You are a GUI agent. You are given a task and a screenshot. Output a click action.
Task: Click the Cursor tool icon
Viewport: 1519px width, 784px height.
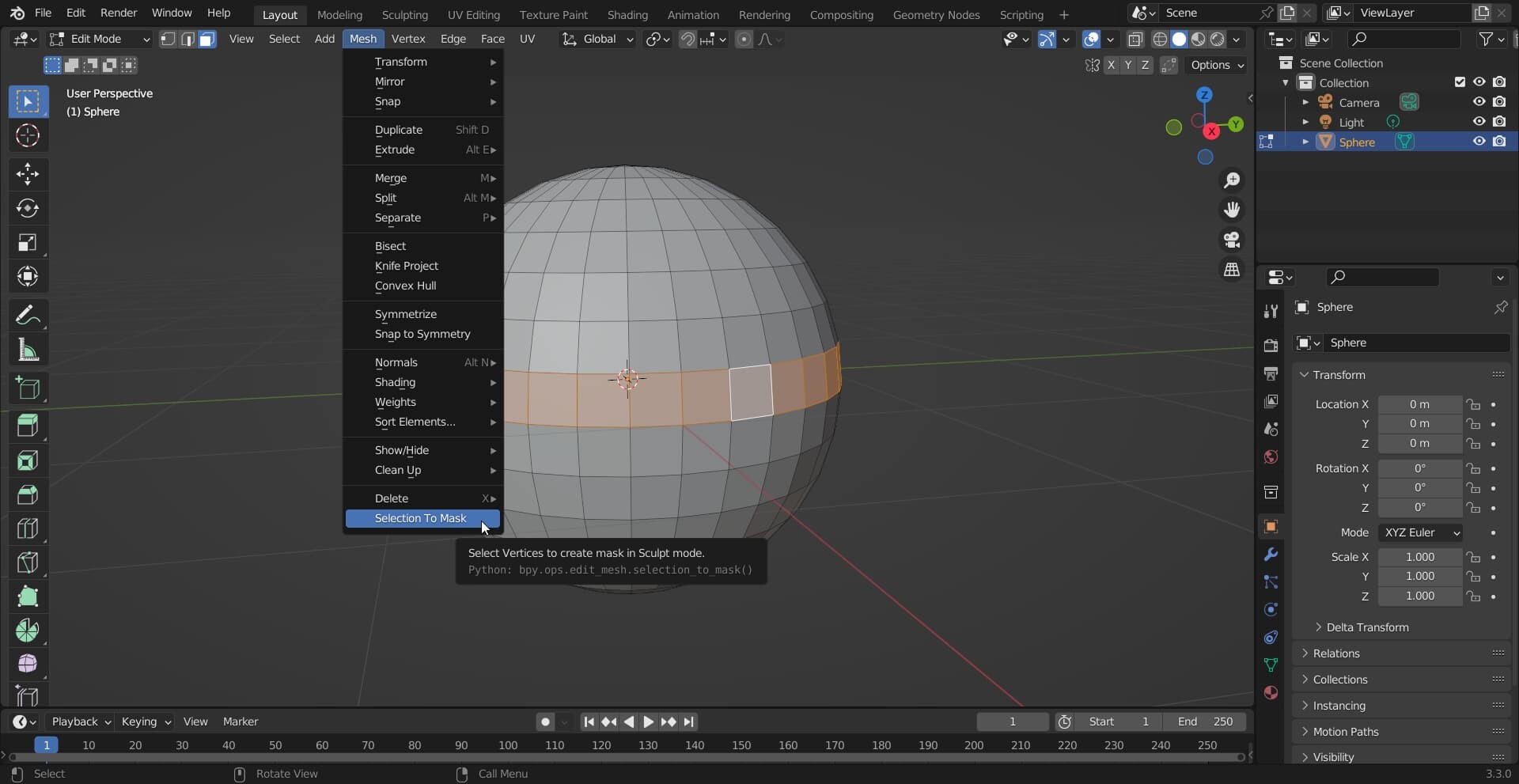[x=28, y=136]
